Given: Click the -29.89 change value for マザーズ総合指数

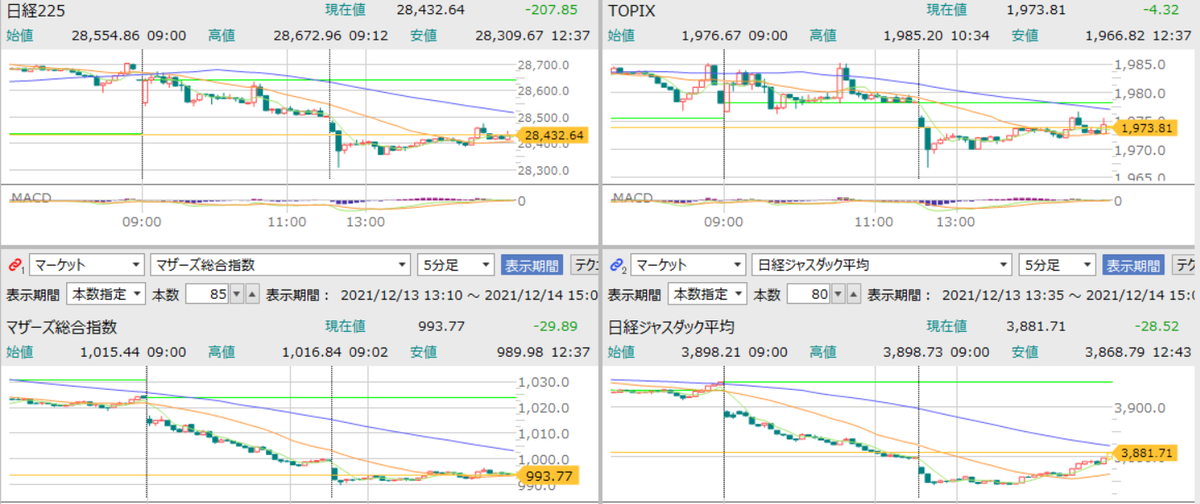Looking at the screenshot, I should (x=554, y=326).
